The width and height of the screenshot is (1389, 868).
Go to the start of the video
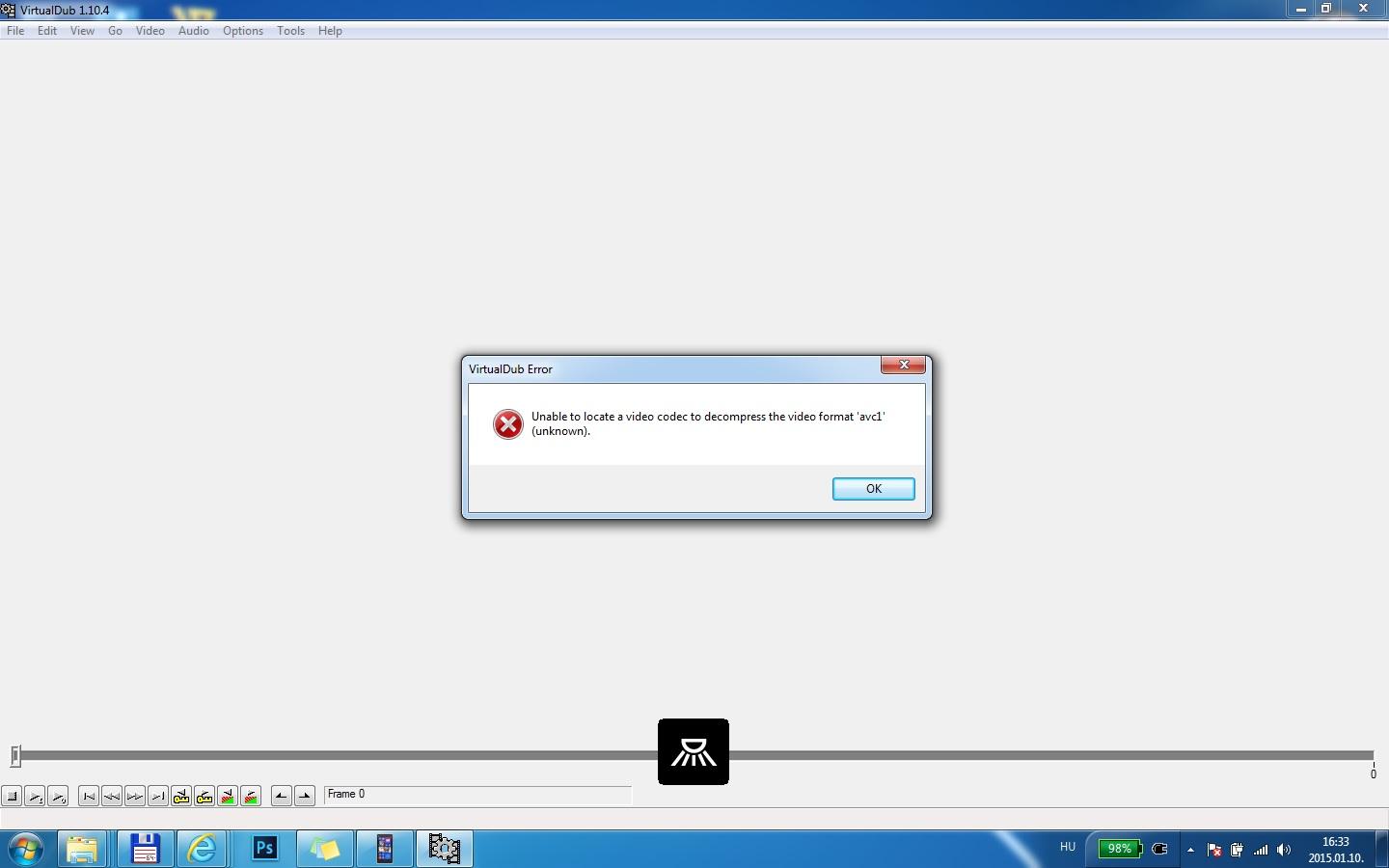(89, 797)
